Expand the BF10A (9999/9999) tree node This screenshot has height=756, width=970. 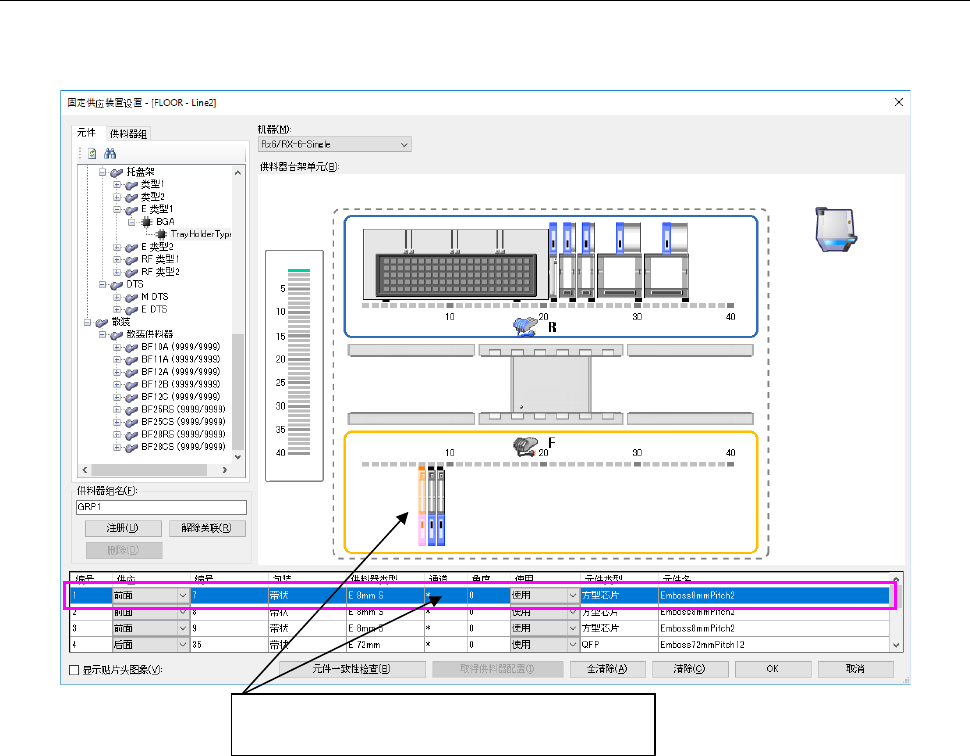(117, 346)
